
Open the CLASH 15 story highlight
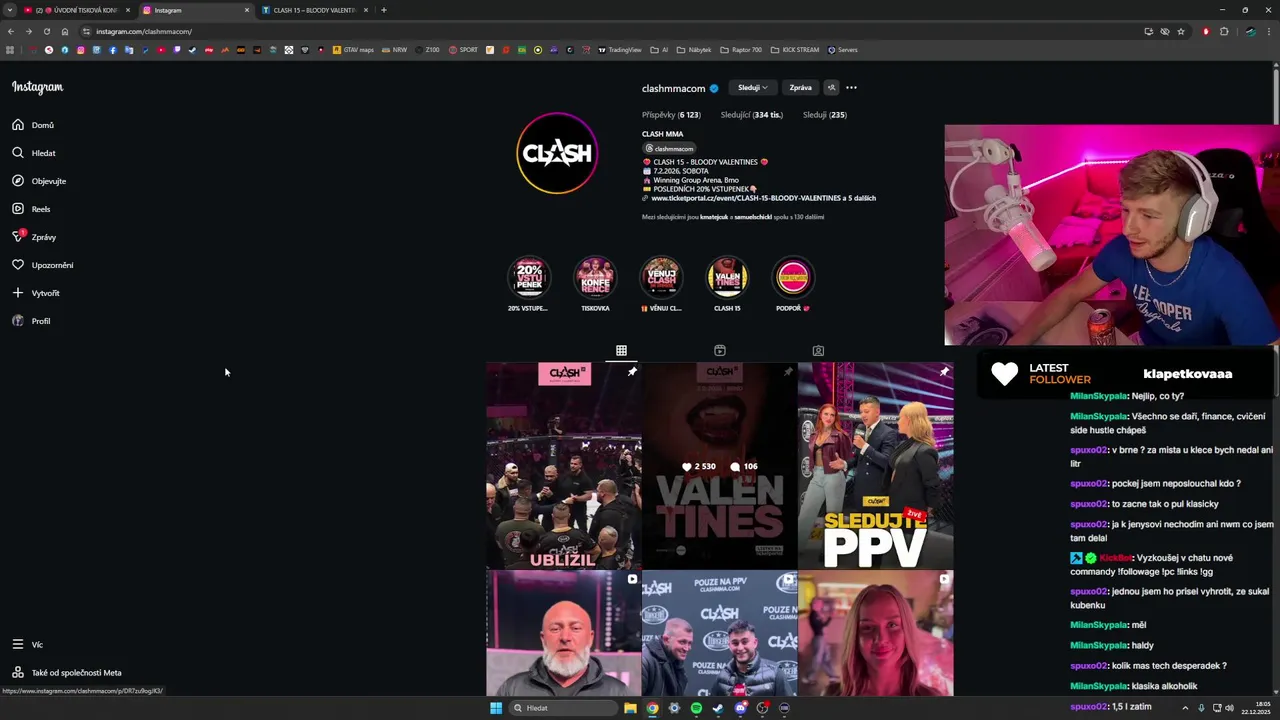click(x=727, y=278)
